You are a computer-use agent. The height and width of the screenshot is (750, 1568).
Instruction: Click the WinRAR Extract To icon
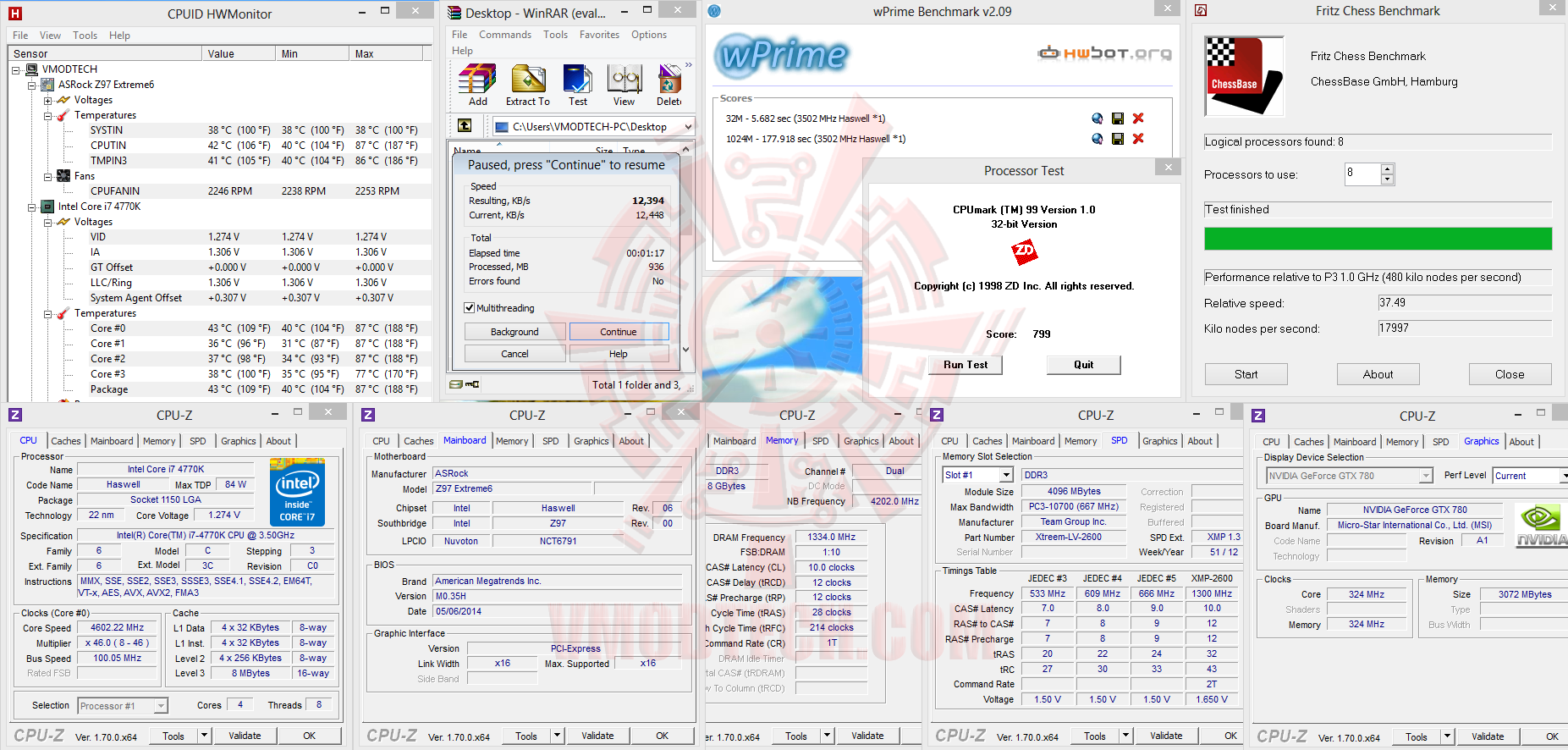pyautogui.click(x=528, y=79)
